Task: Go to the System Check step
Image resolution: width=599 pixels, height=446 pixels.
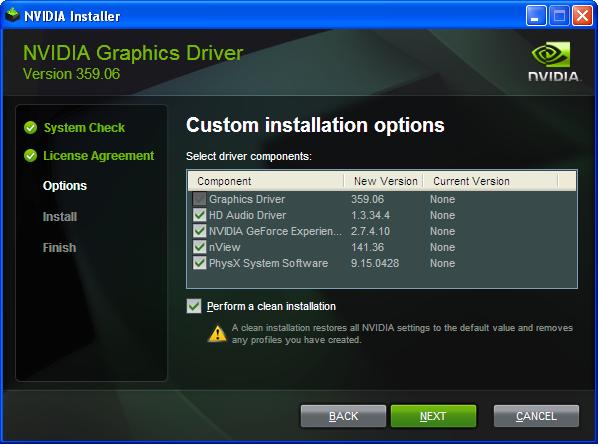Action: (x=84, y=128)
